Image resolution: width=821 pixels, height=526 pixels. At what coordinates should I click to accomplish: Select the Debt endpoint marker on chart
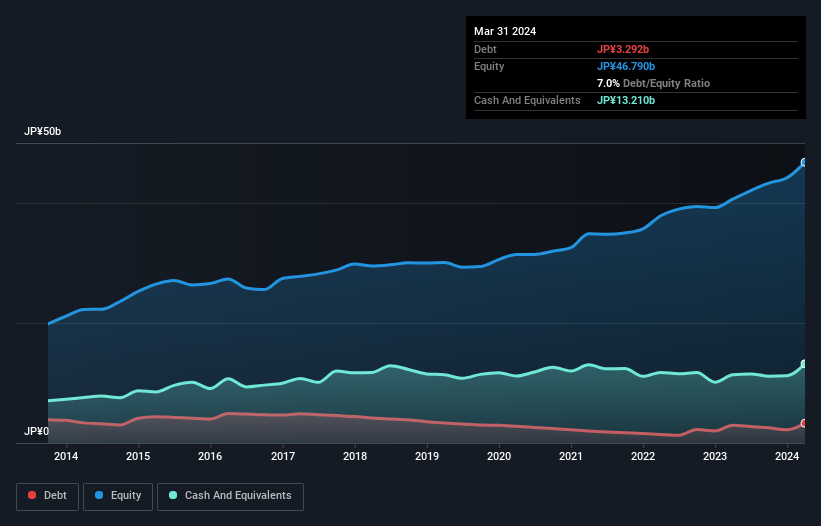click(804, 423)
